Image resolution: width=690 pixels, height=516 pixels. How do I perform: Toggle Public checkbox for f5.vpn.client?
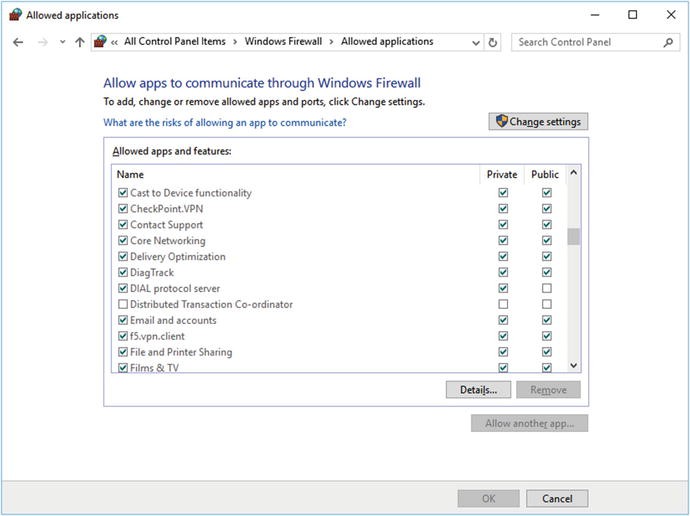547,336
